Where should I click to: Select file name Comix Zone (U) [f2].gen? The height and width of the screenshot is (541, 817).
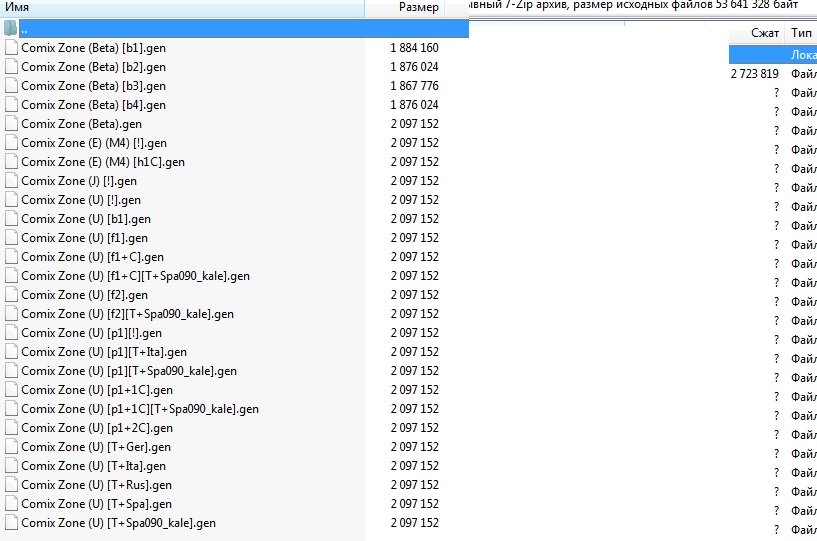(x=84, y=295)
